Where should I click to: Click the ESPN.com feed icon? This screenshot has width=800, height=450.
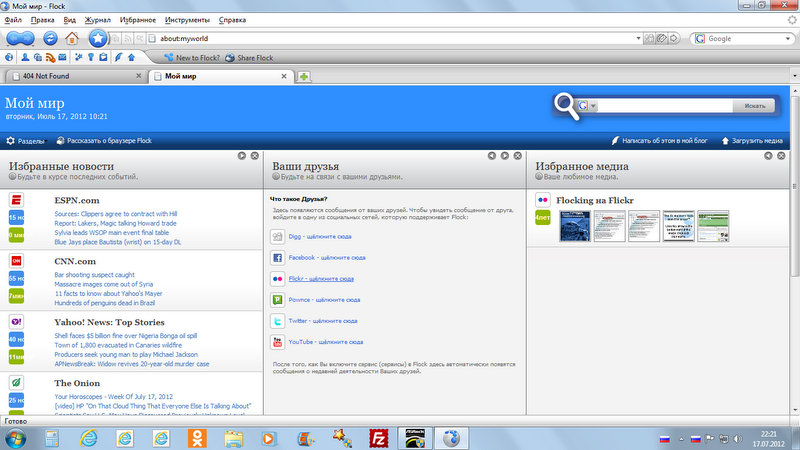click(16, 200)
